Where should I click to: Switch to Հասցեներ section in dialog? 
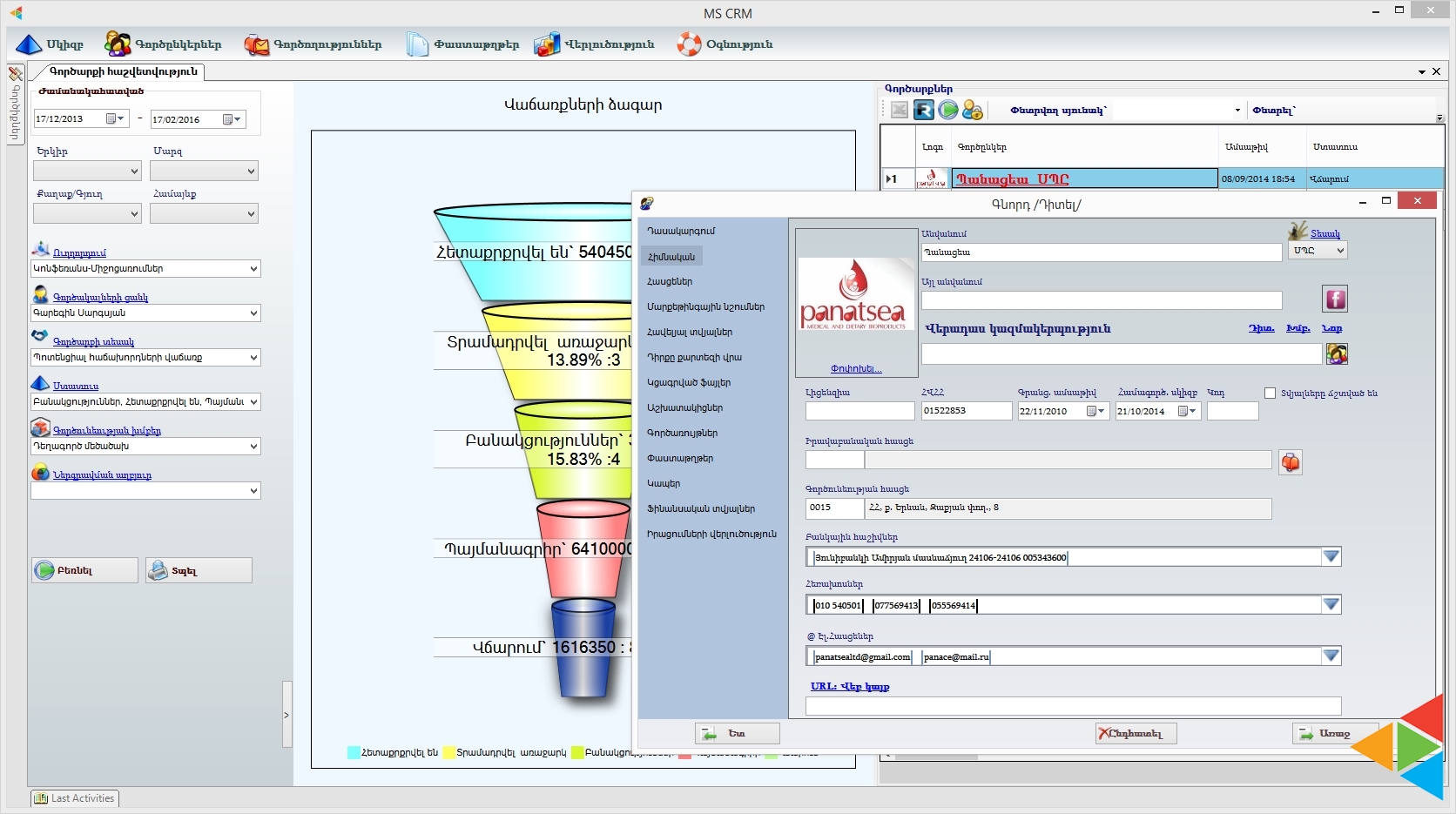point(670,282)
